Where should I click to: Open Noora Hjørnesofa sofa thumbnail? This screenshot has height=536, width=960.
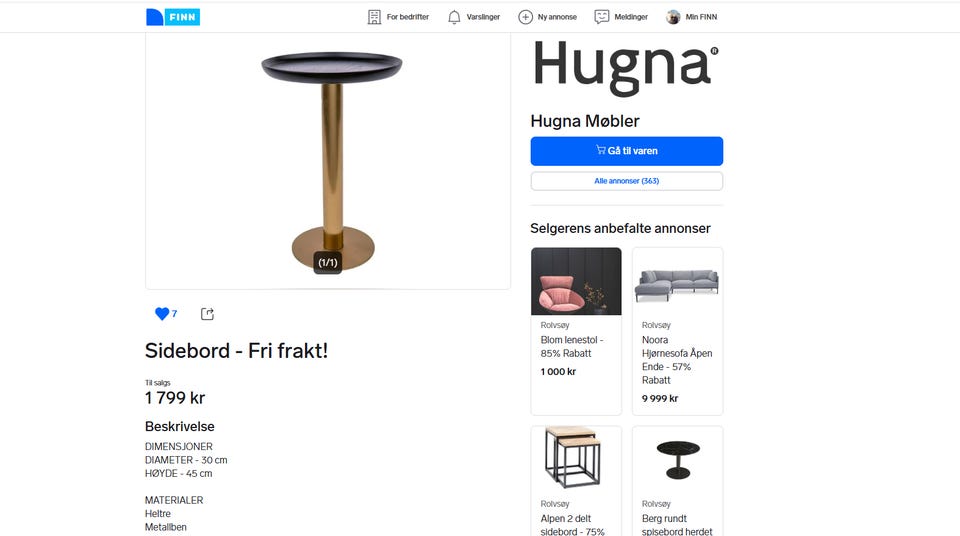click(677, 281)
